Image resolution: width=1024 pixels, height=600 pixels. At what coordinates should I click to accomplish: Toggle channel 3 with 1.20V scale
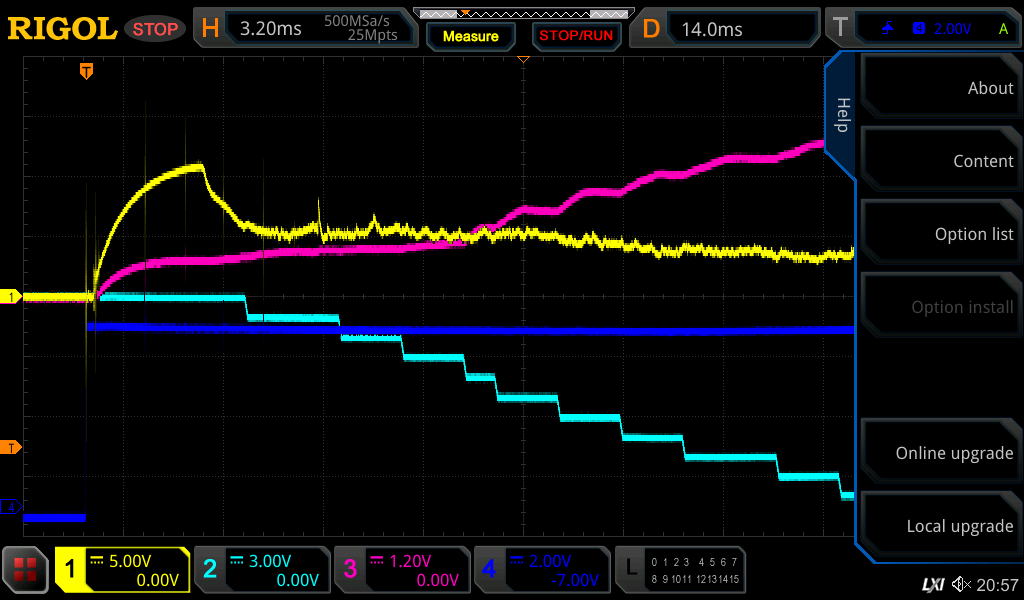point(402,570)
